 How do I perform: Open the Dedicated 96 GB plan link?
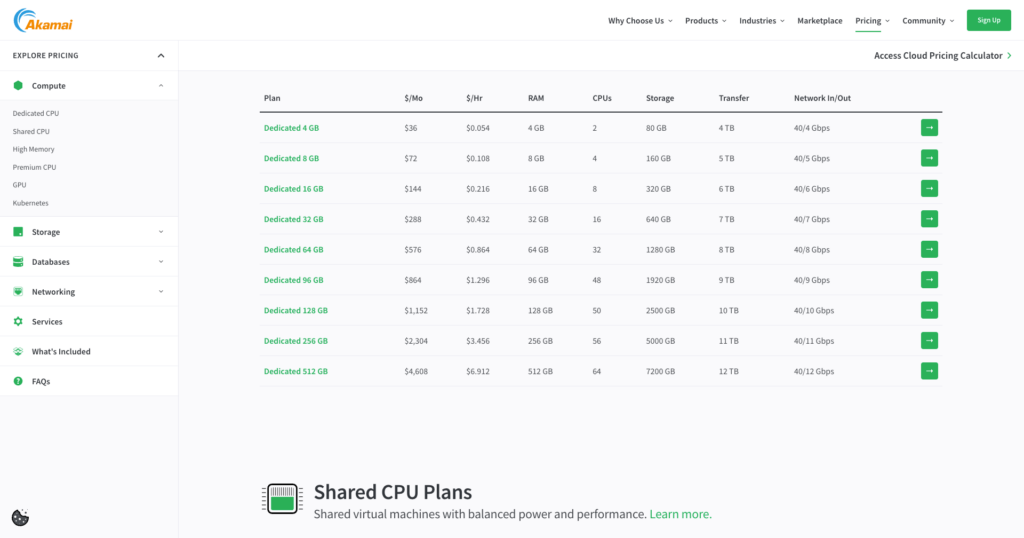293,279
